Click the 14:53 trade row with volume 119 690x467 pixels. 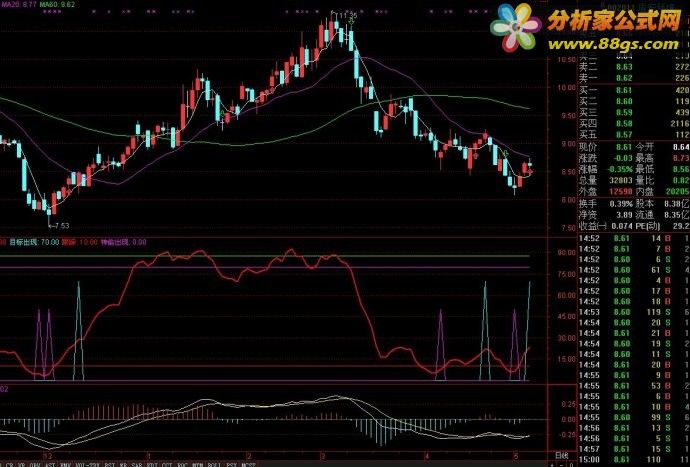[x=634, y=312]
